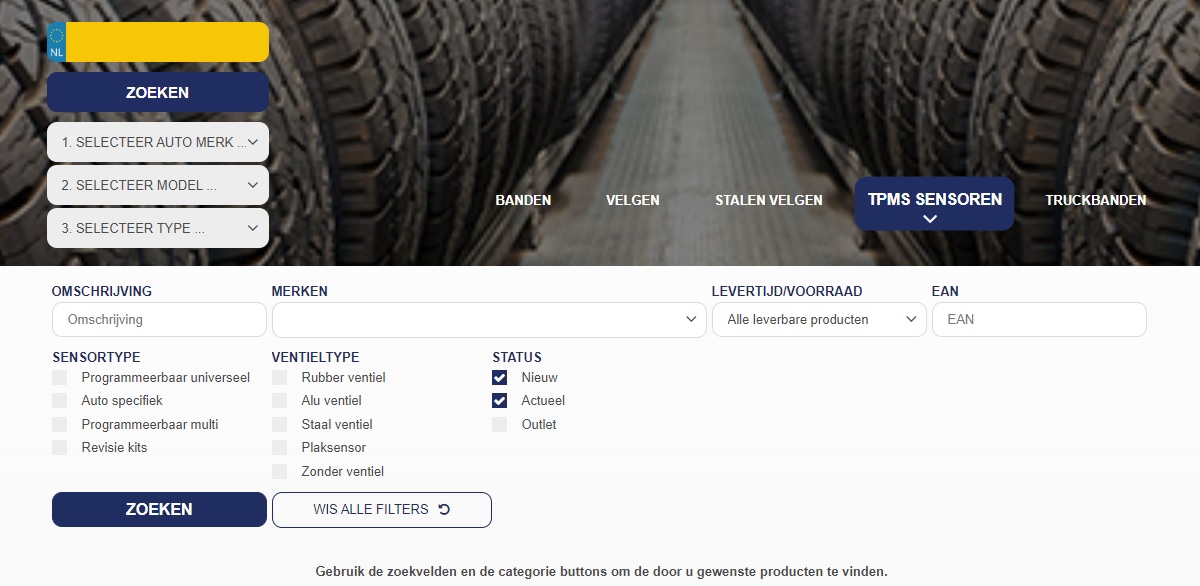Expand the Alle leverbare producten dropdown
1200x586 pixels.
tap(819, 320)
